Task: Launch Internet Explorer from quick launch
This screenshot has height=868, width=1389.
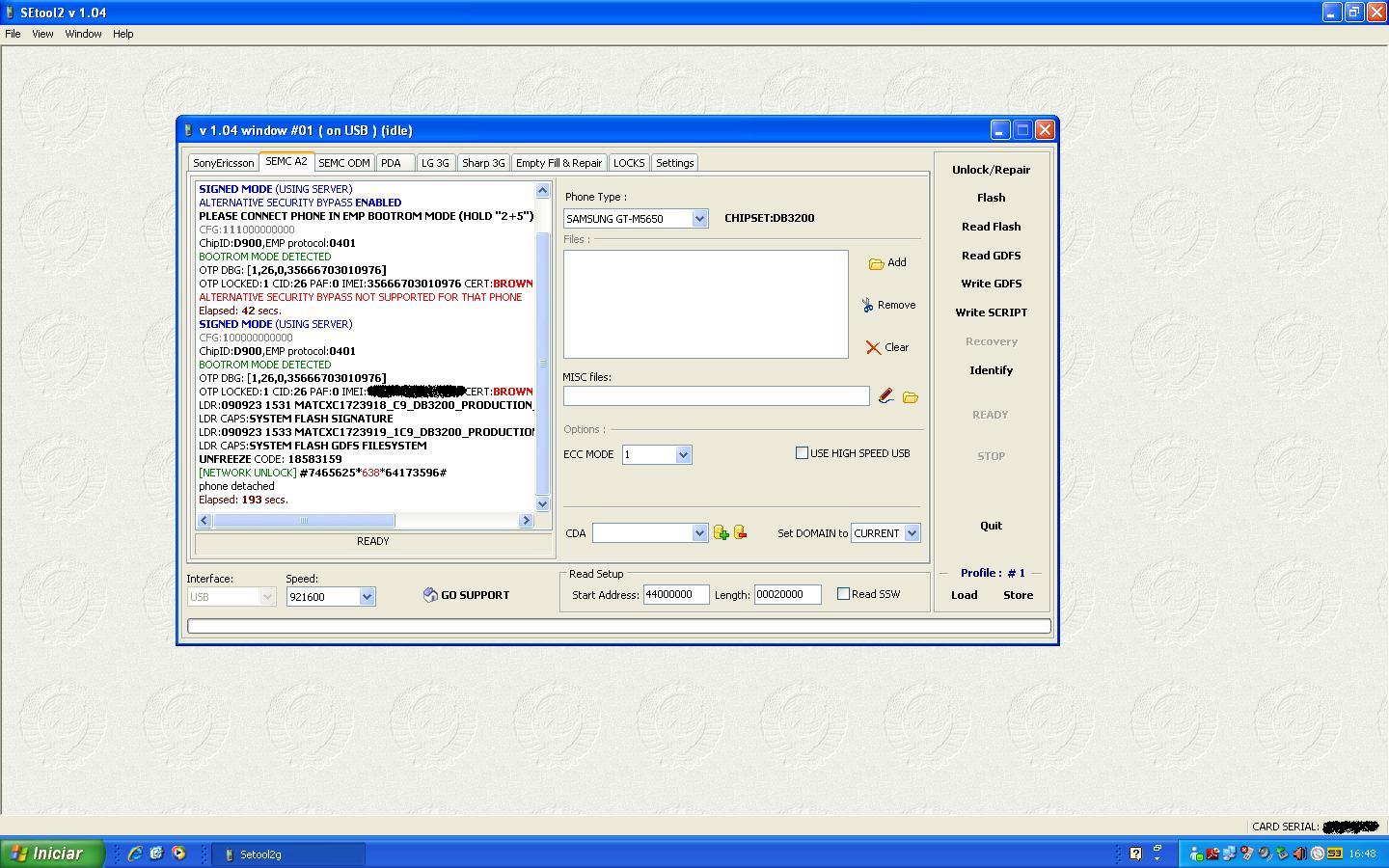Action: [135, 854]
